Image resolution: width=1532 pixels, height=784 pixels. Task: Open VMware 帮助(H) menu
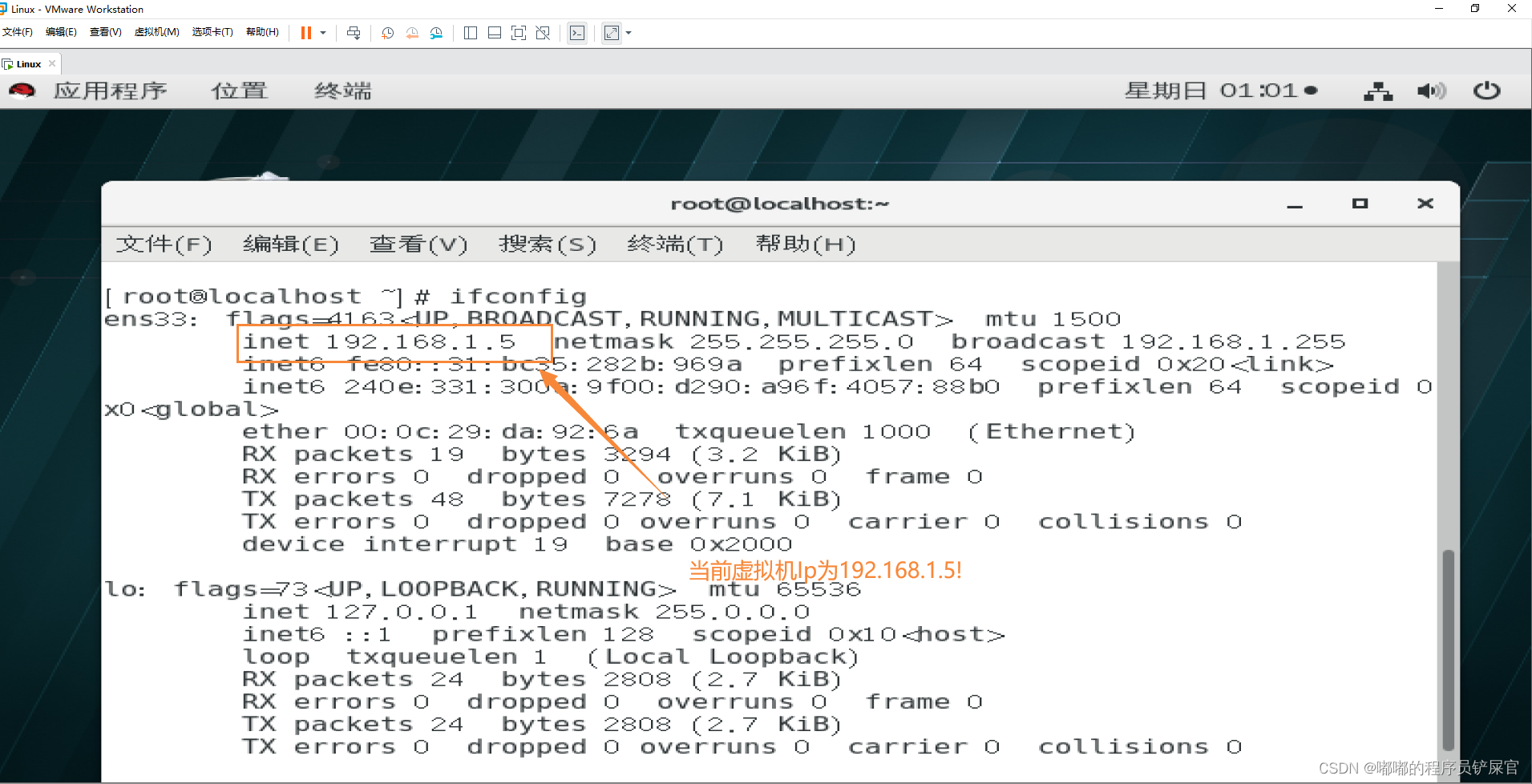[x=262, y=32]
